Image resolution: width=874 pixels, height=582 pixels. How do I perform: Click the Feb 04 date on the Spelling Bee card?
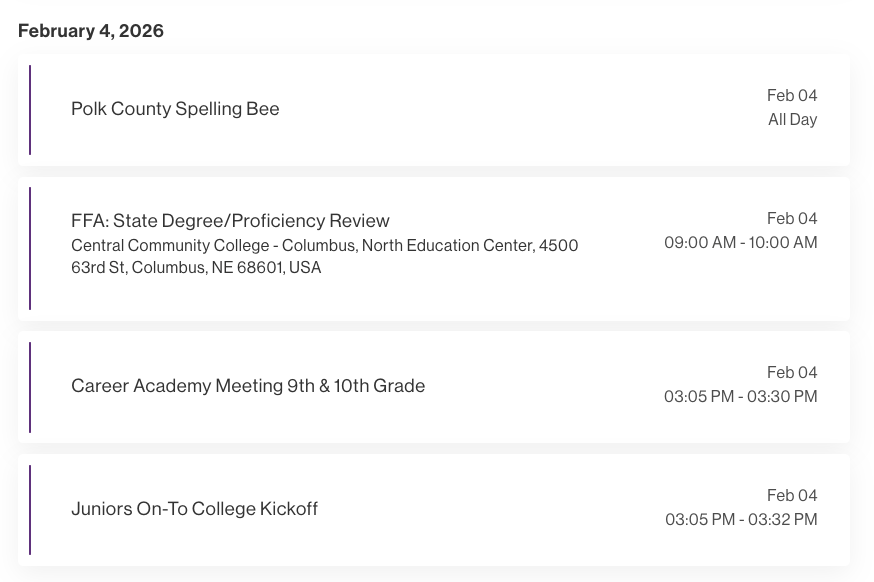pos(792,96)
